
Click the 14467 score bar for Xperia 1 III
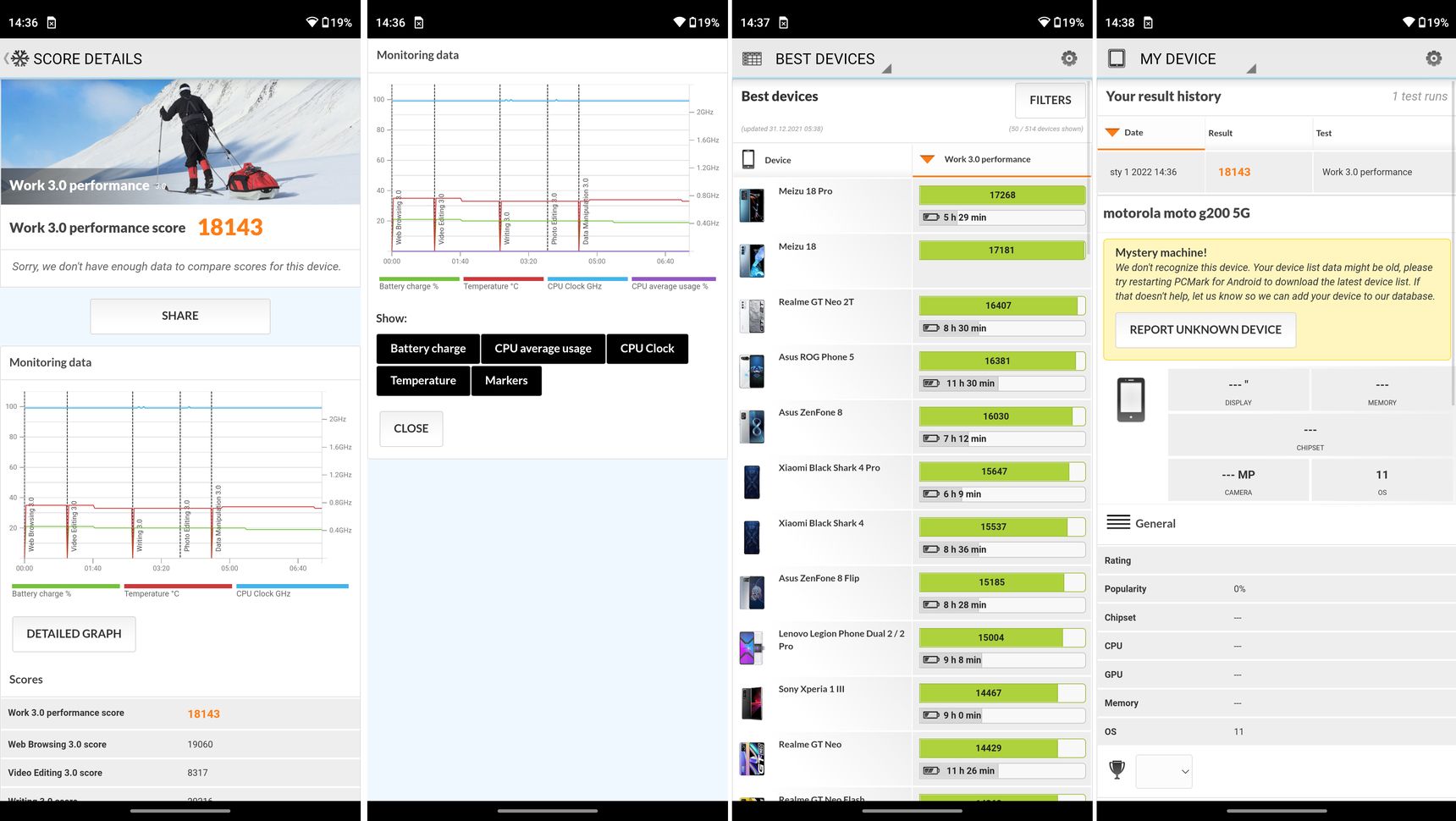[x=1002, y=693]
